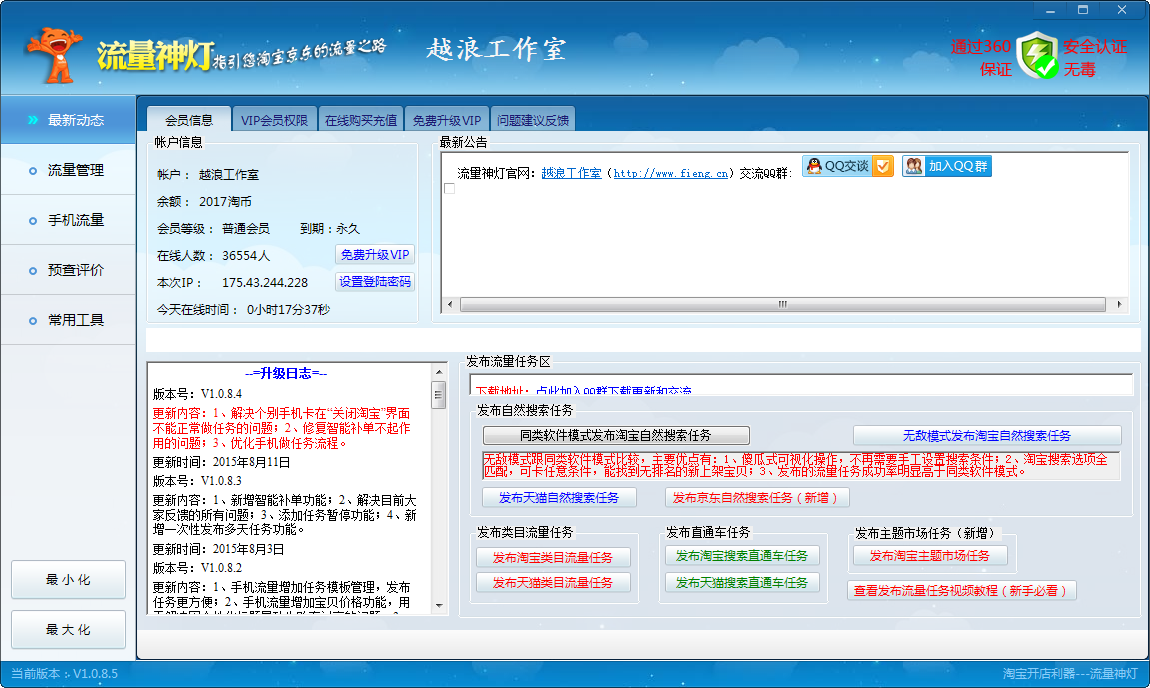Image resolution: width=1150 pixels, height=688 pixels.
Task: Click the orange mascot logo icon
Action: pos(54,54)
